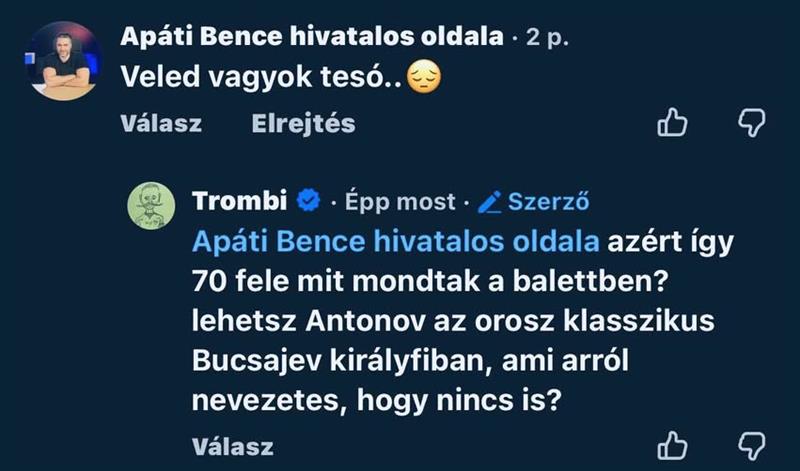The image size is (800, 471).
Task: Click the 'Épp most' timestamp
Action: 400,202
